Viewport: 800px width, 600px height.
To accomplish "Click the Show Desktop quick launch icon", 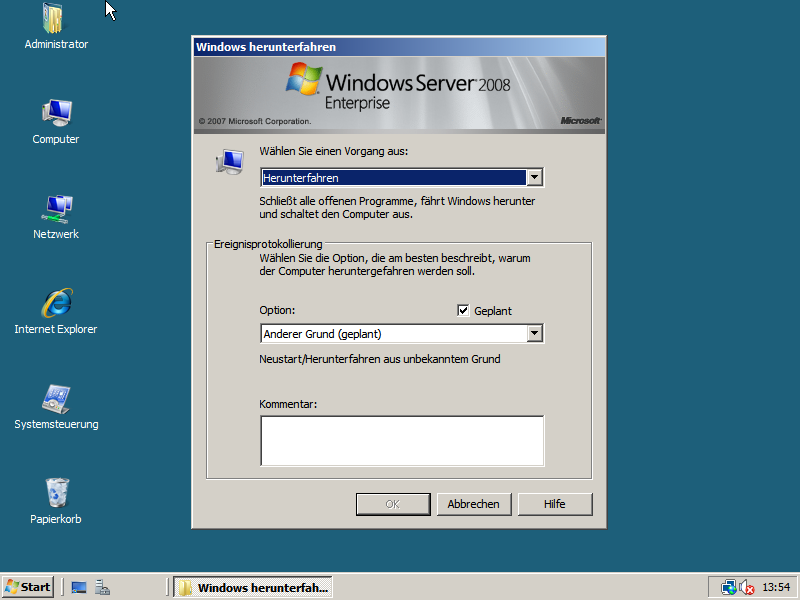I will coord(79,587).
